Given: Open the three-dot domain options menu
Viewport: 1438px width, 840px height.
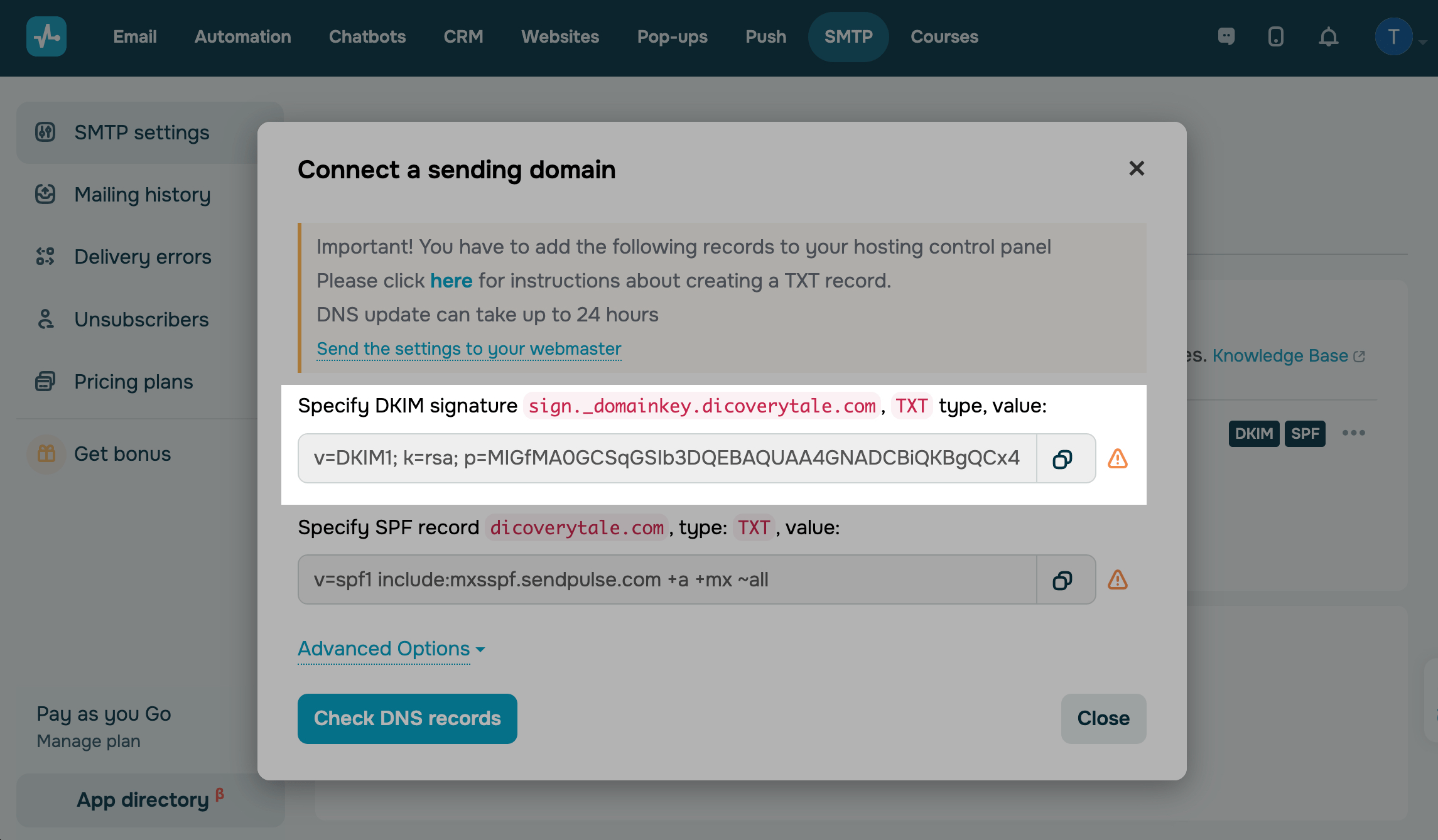Looking at the screenshot, I should (x=1353, y=433).
